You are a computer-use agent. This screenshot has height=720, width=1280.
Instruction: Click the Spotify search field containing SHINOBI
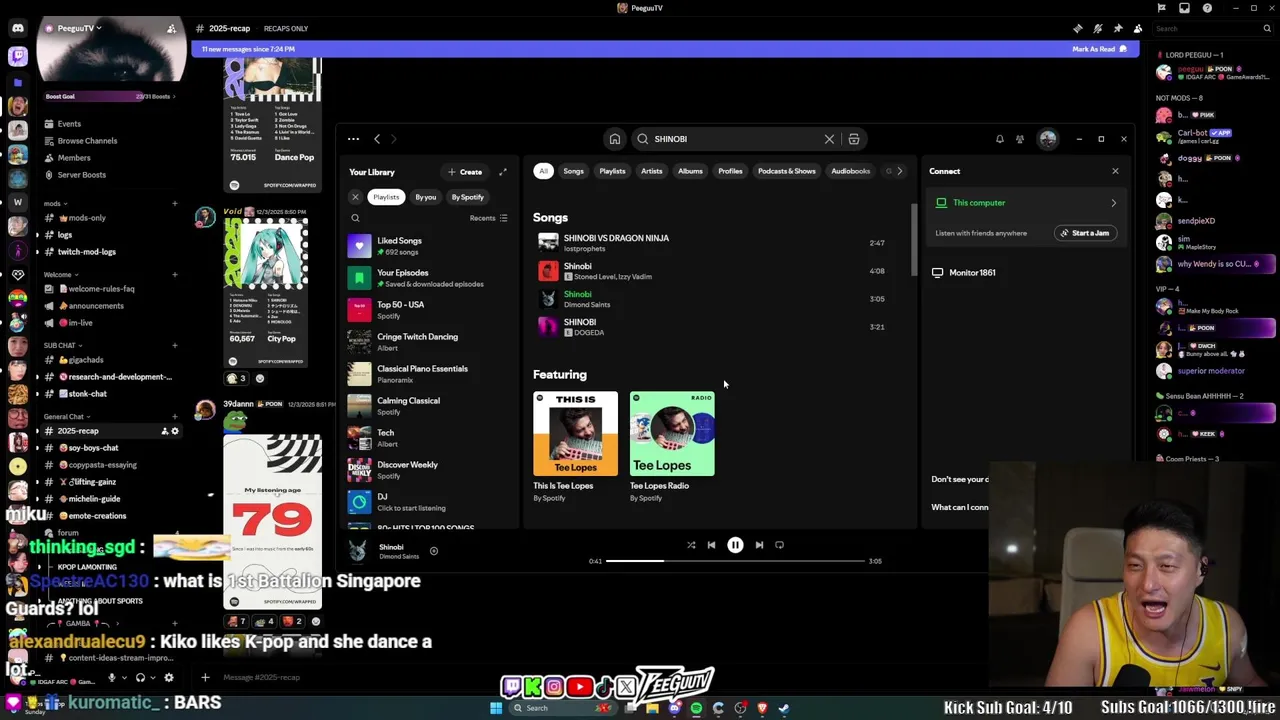click(737, 139)
